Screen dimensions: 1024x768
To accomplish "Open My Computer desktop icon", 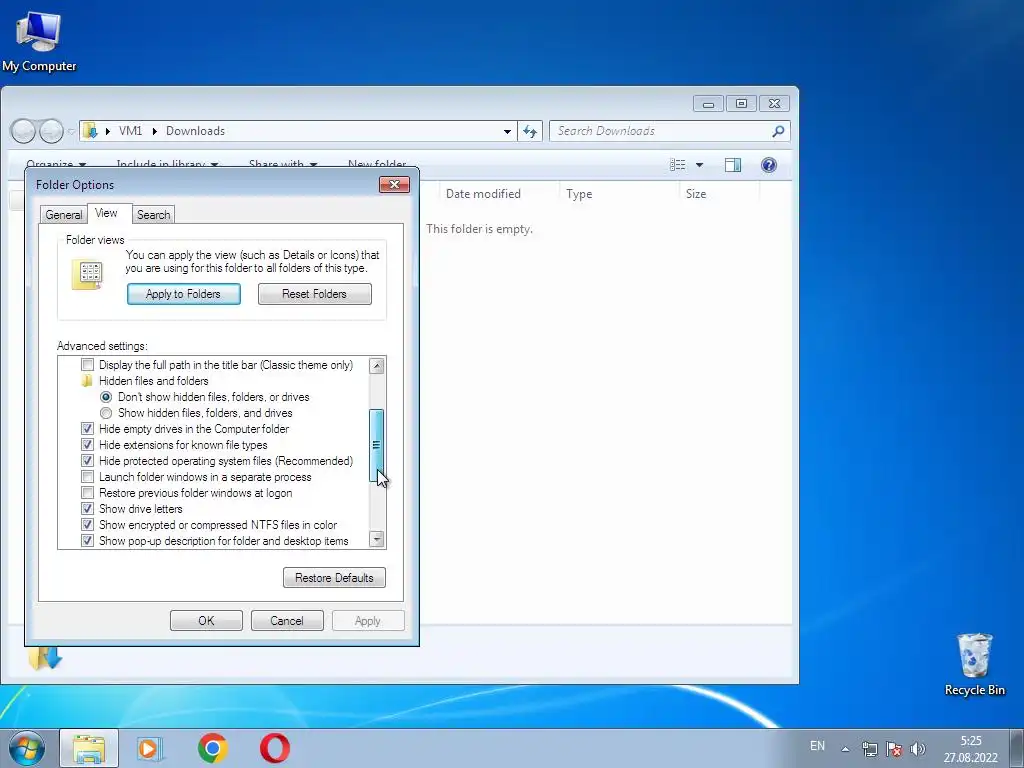I will [39, 41].
